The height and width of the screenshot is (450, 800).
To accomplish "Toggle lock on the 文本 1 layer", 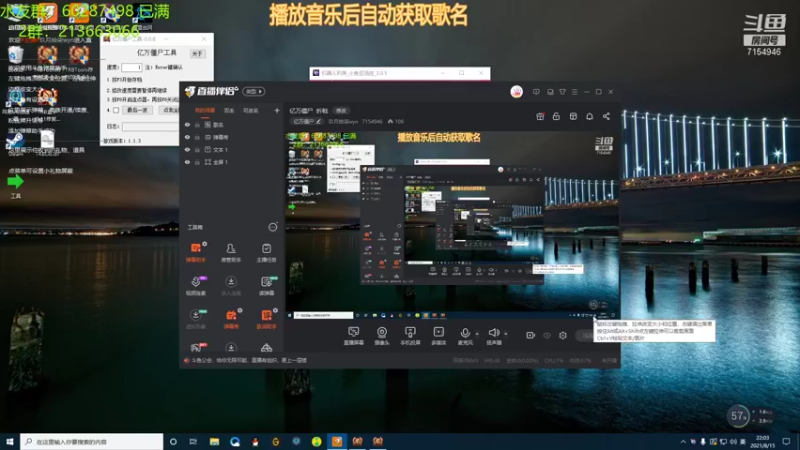I will 197,149.
